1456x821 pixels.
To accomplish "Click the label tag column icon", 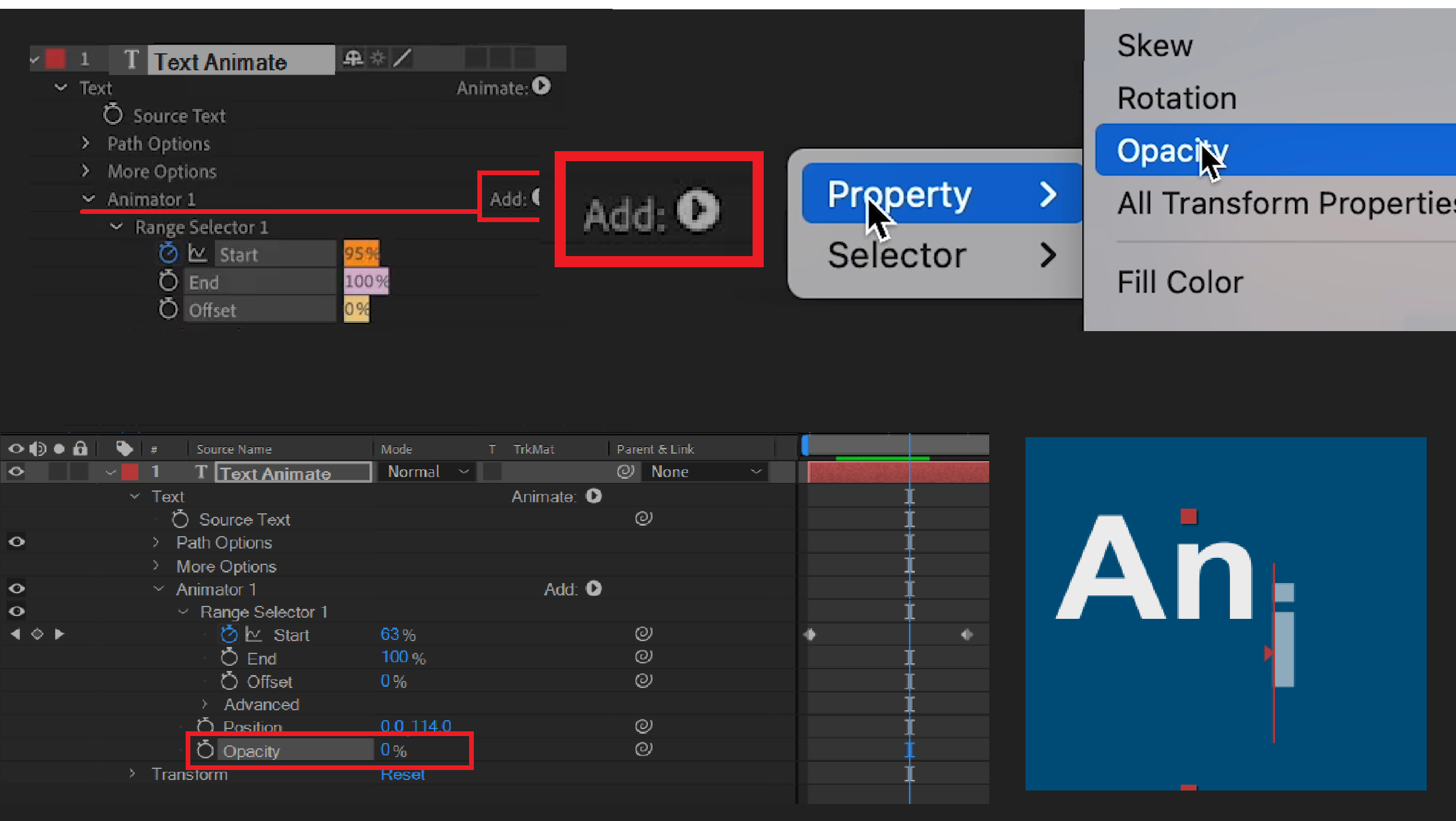I will [124, 449].
